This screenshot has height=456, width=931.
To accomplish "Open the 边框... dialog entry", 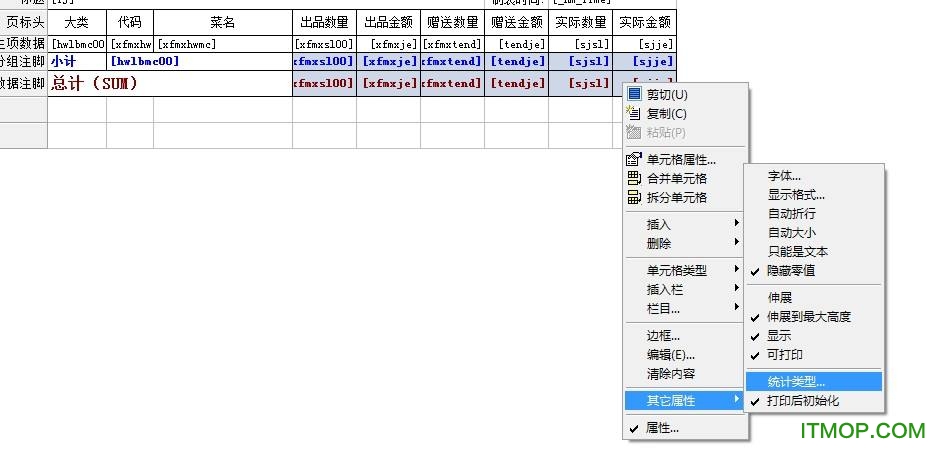I will click(x=685, y=336).
